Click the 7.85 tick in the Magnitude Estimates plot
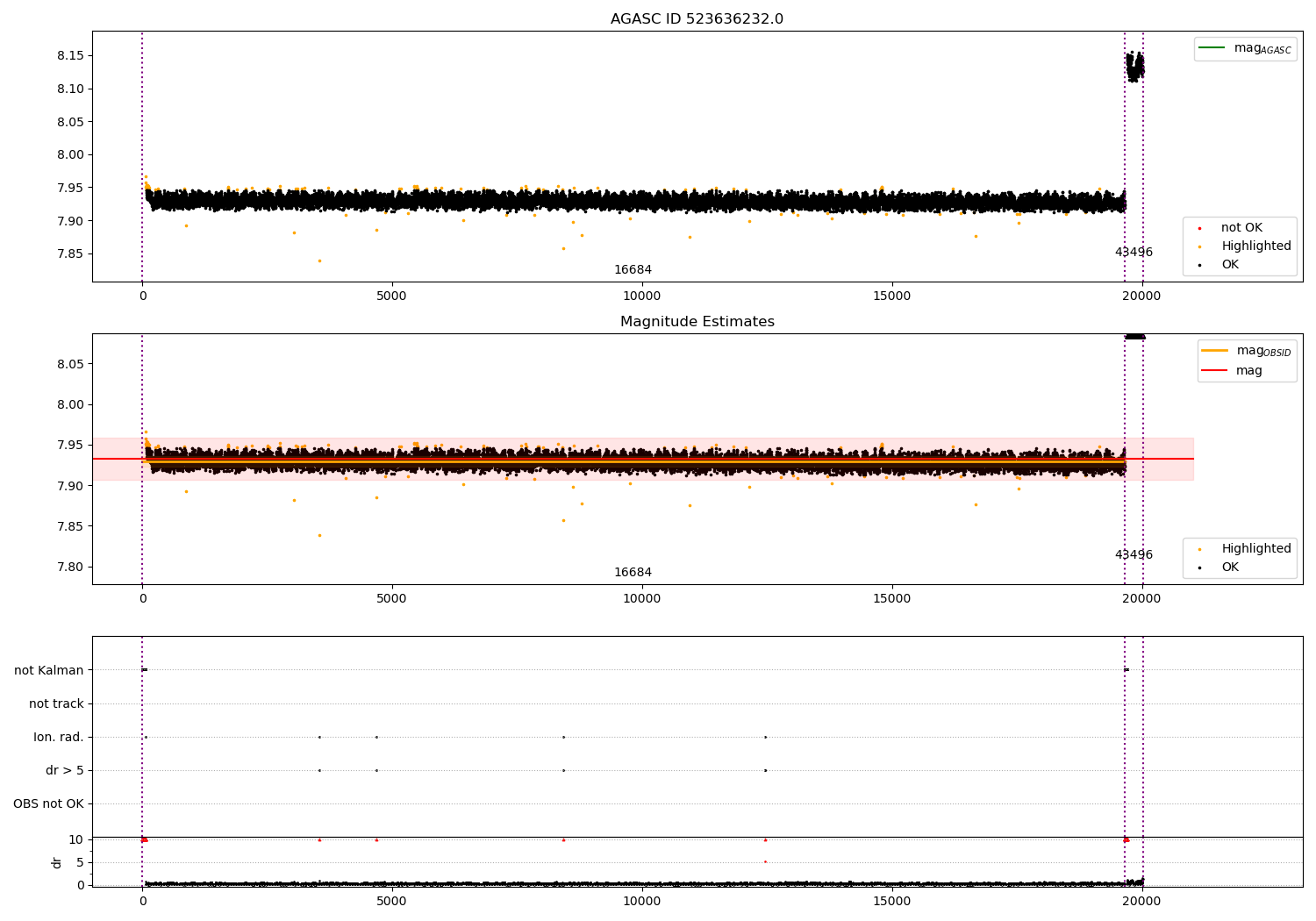The image size is (1316, 921). point(70,527)
